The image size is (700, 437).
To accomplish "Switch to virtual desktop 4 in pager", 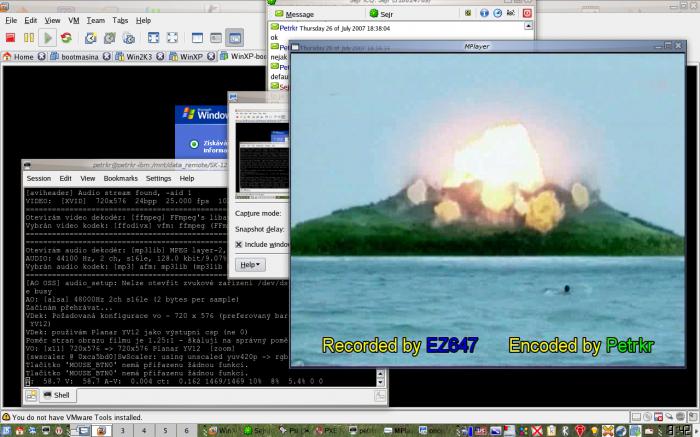I will pos(144,431).
